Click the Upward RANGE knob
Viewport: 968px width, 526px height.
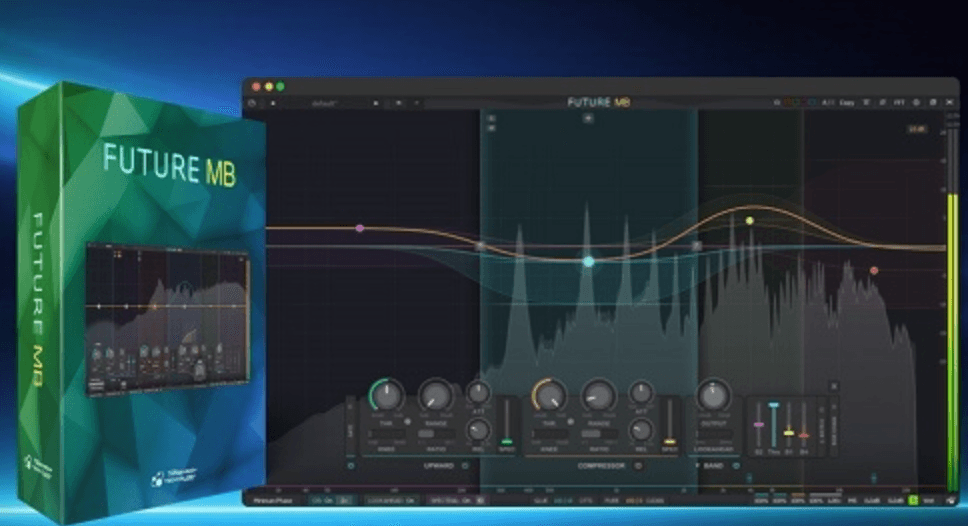[436, 396]
